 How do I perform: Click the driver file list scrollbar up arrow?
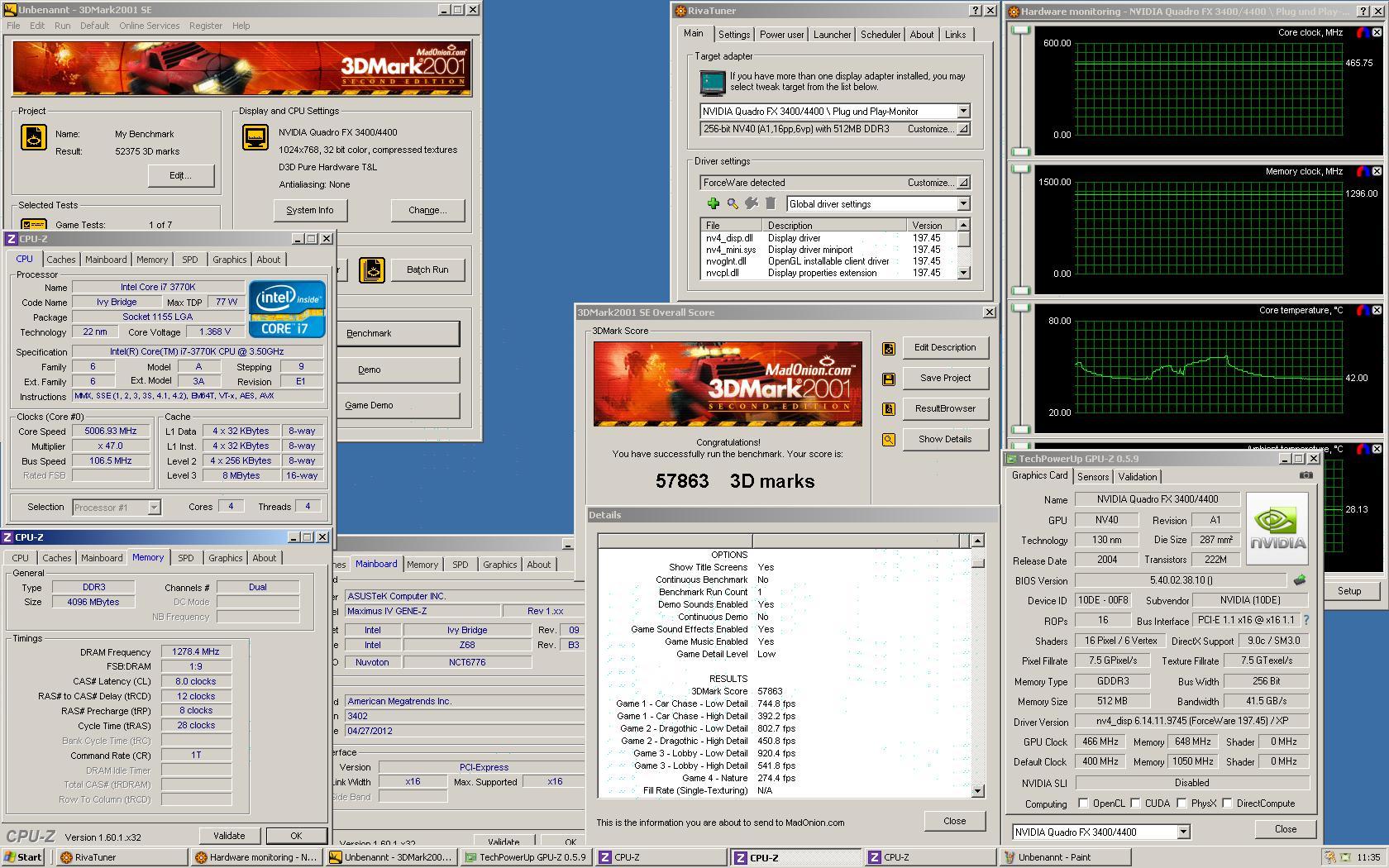click(x=963, y=225)
